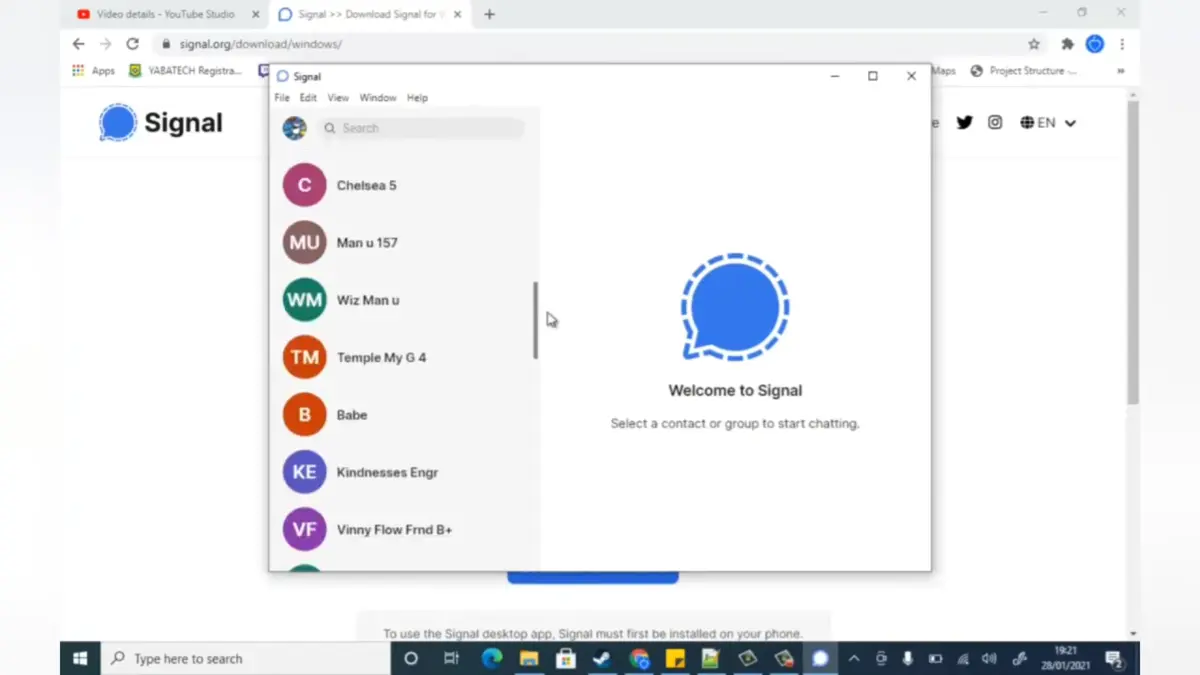The width and height of the screenshot is (1200, 675).
Task: Click the KE contact avatar
Action: pos(304,472)
